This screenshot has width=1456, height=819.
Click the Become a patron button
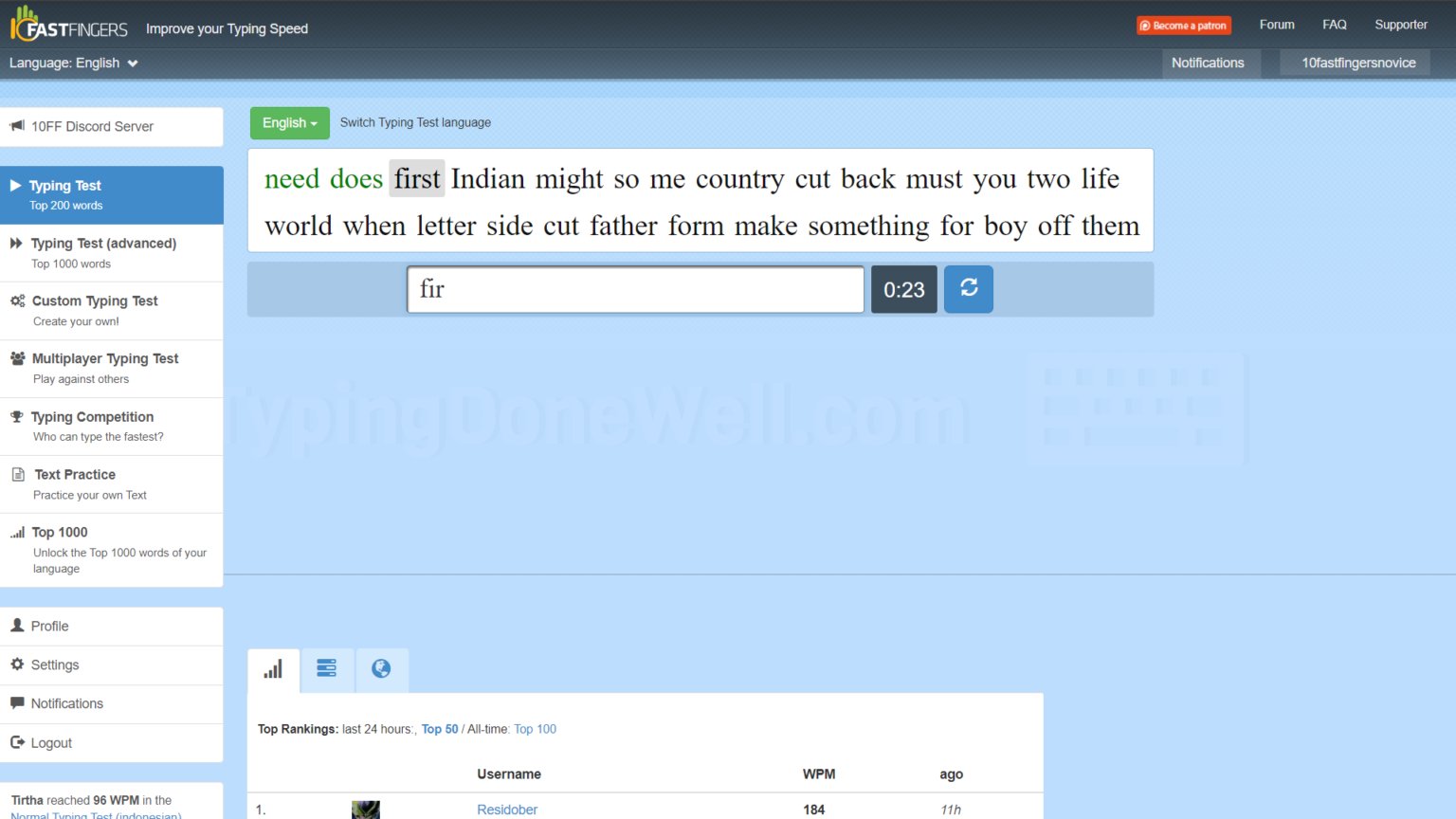1183,26
